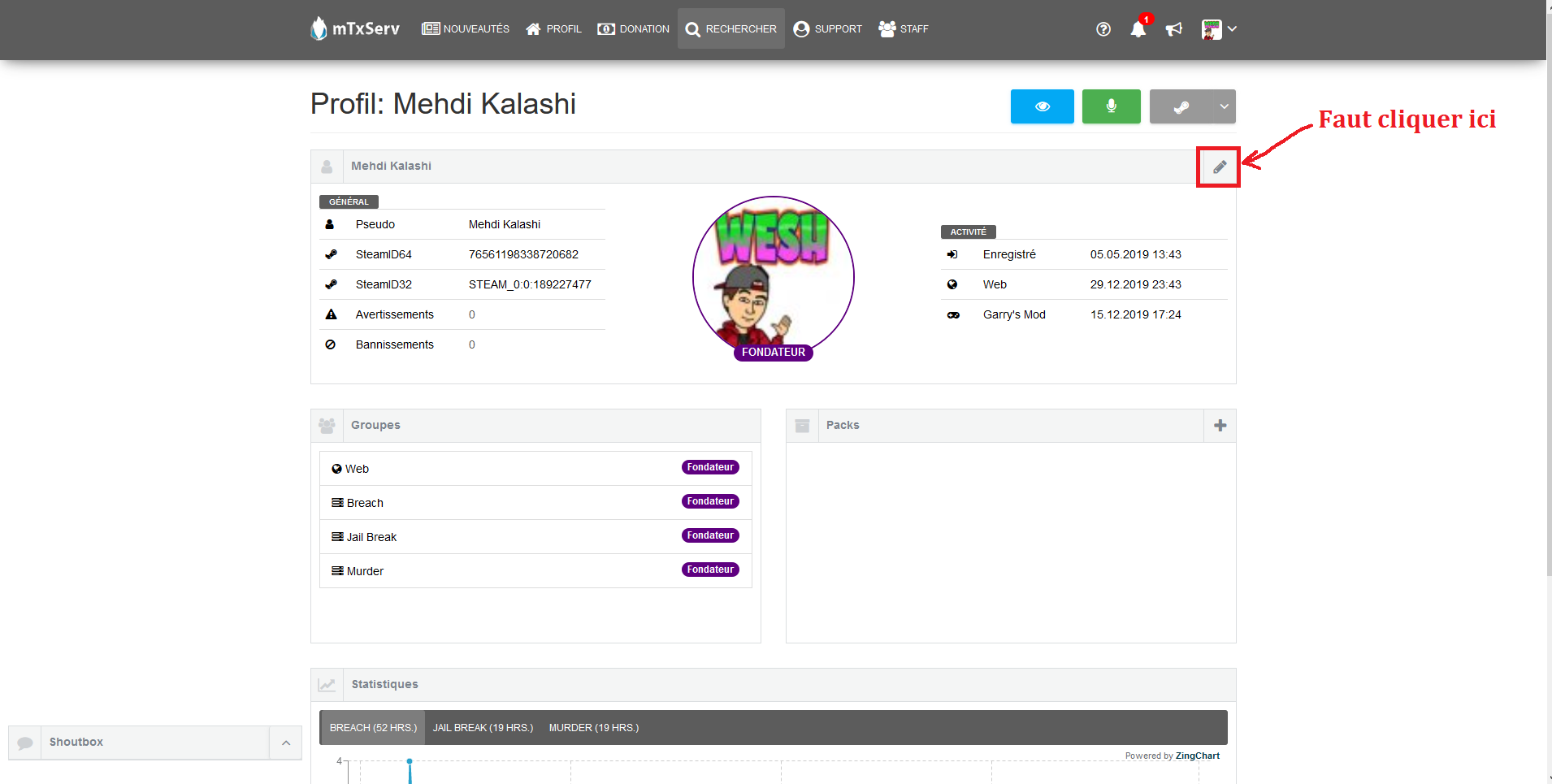Expand the dropdown arrow beside the Steam button
The height and width of the screenshot is (784, 1552).
click(x=1224, y=106)
